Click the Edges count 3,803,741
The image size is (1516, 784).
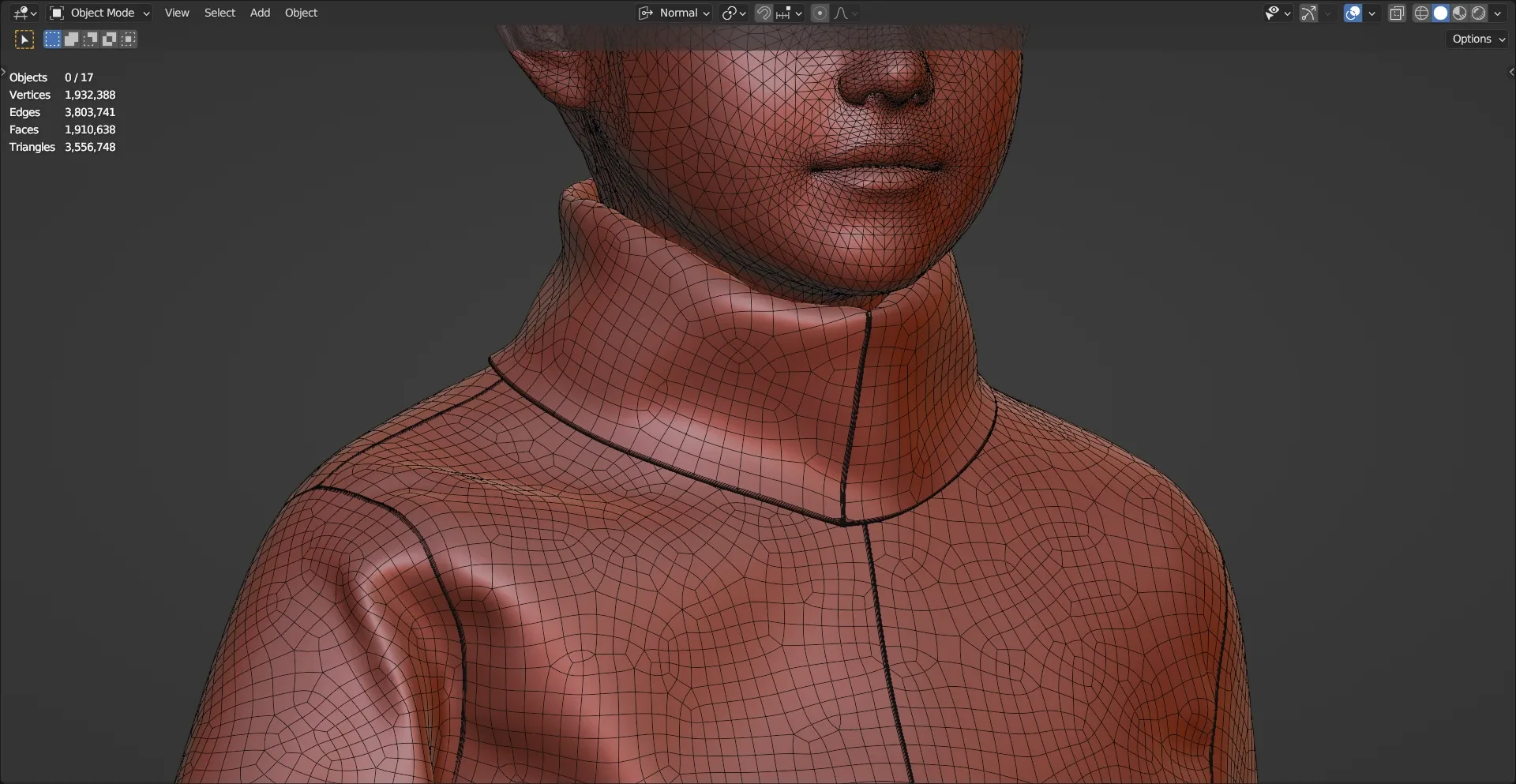(x=90, y=112)
